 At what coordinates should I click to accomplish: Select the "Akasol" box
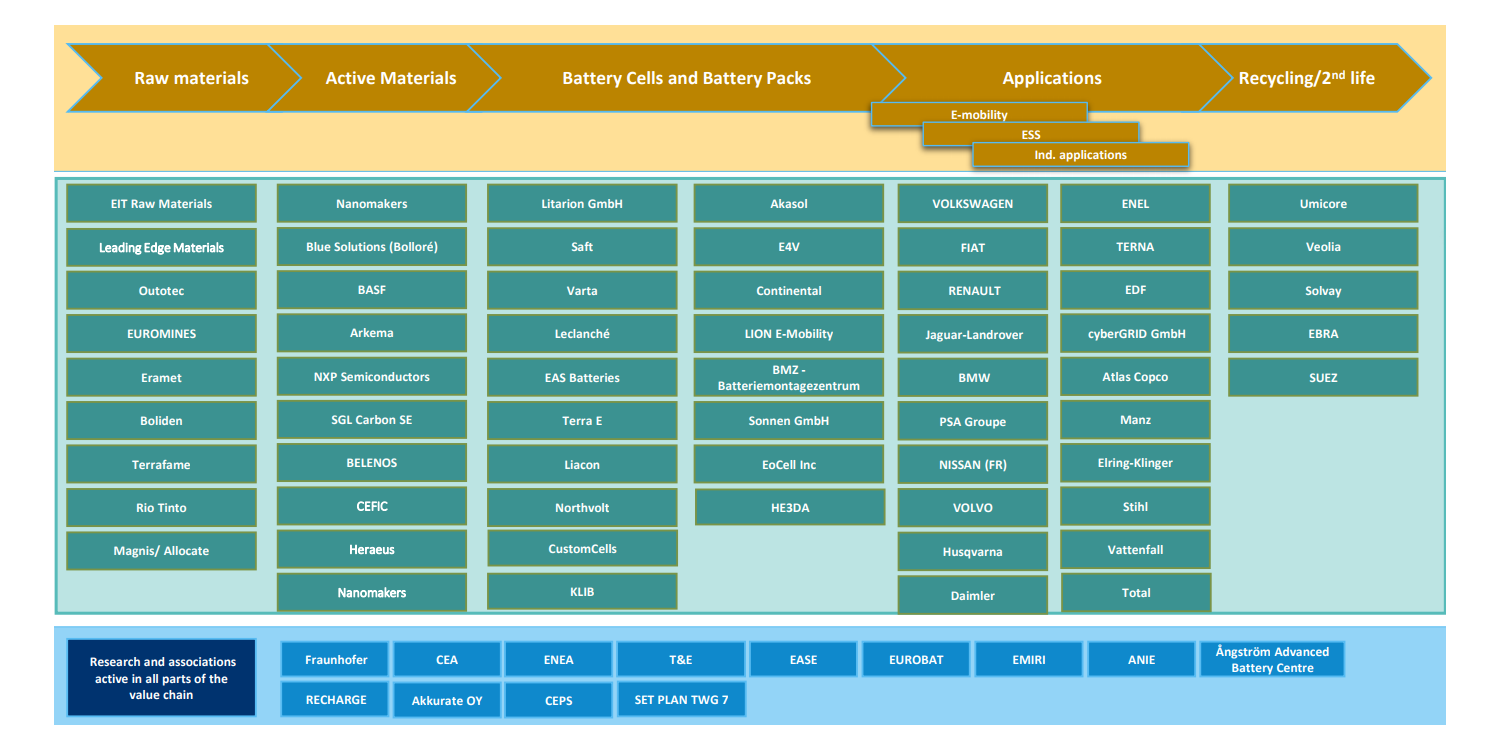tap(789, 204)
